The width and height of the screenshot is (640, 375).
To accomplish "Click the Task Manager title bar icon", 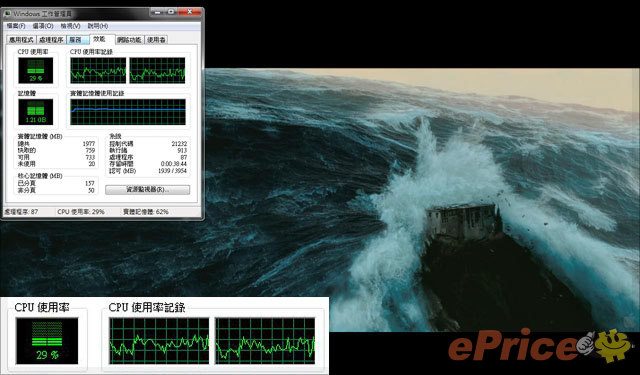I will pyautogui.click(x=7, y=13).
